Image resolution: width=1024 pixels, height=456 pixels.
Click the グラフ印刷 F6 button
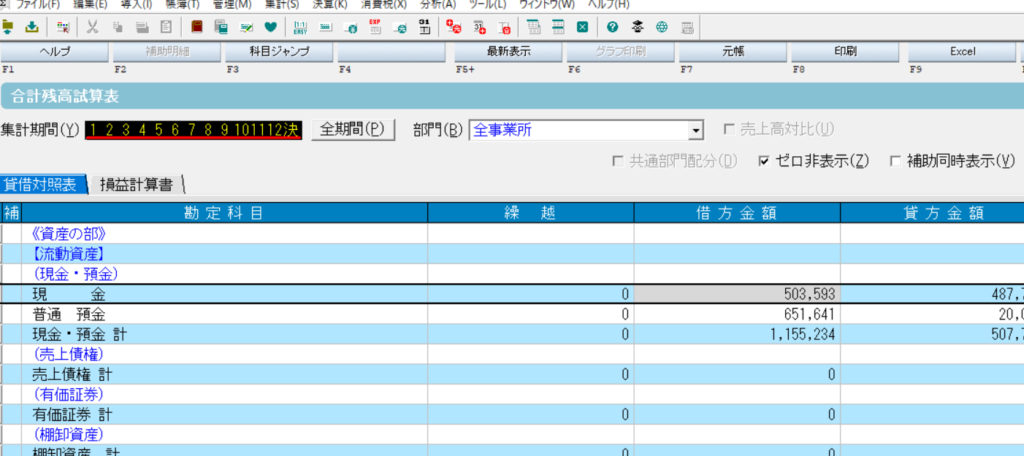620,52
